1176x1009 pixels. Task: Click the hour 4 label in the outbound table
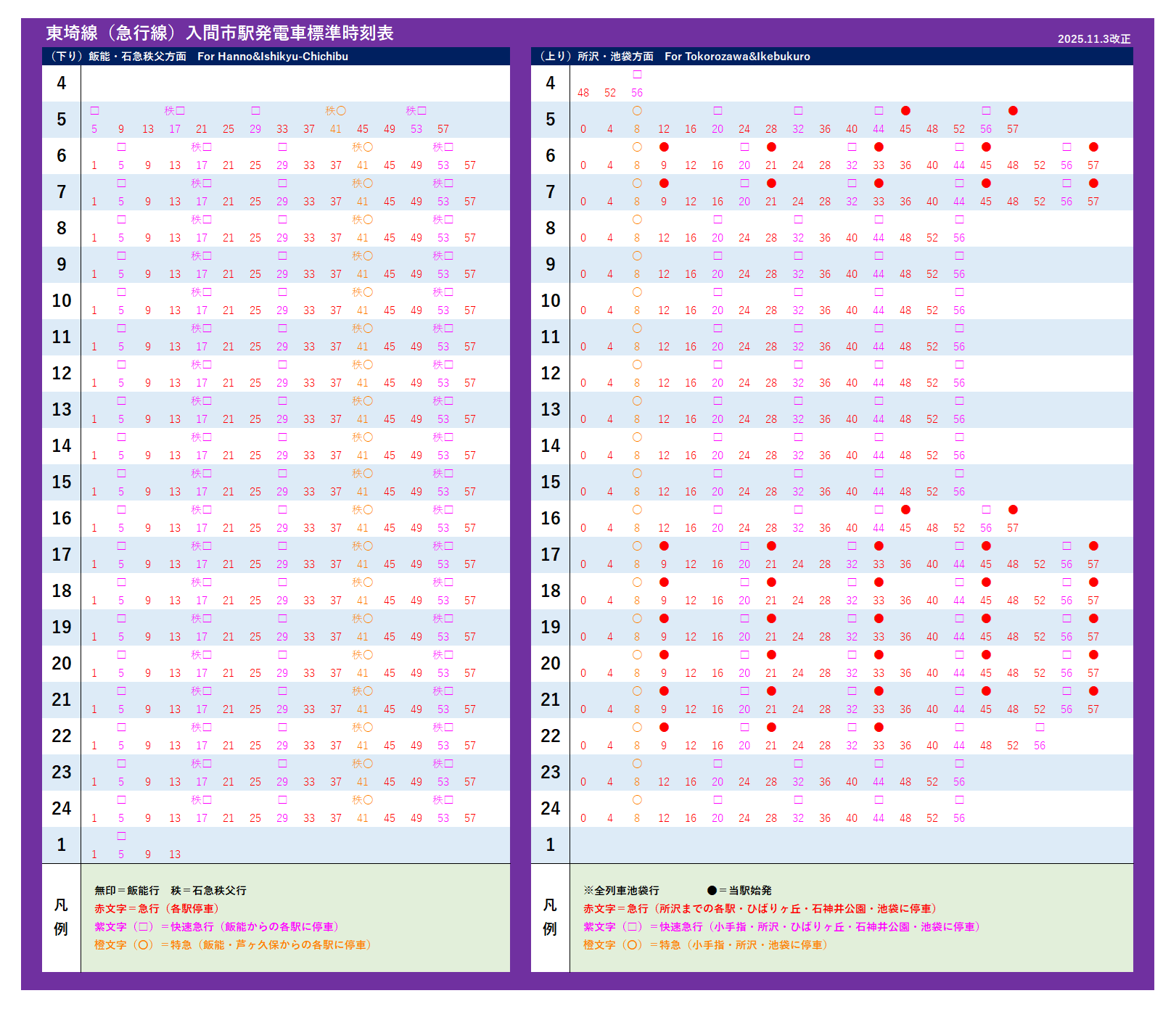click(62, 83)
